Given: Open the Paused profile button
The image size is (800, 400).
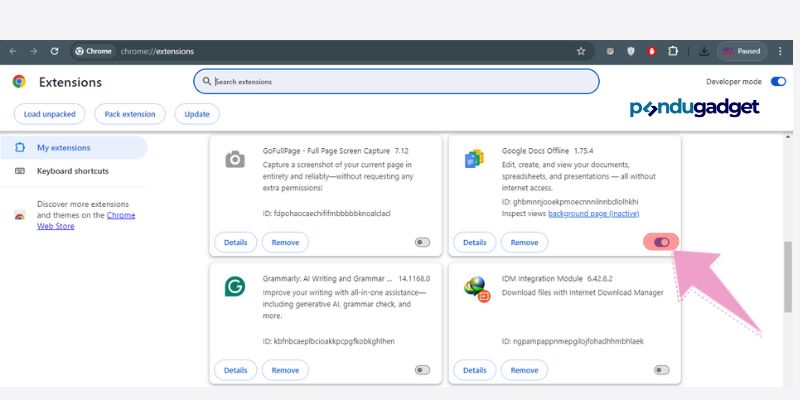Looking at the screenshot, I should [742, 52].
